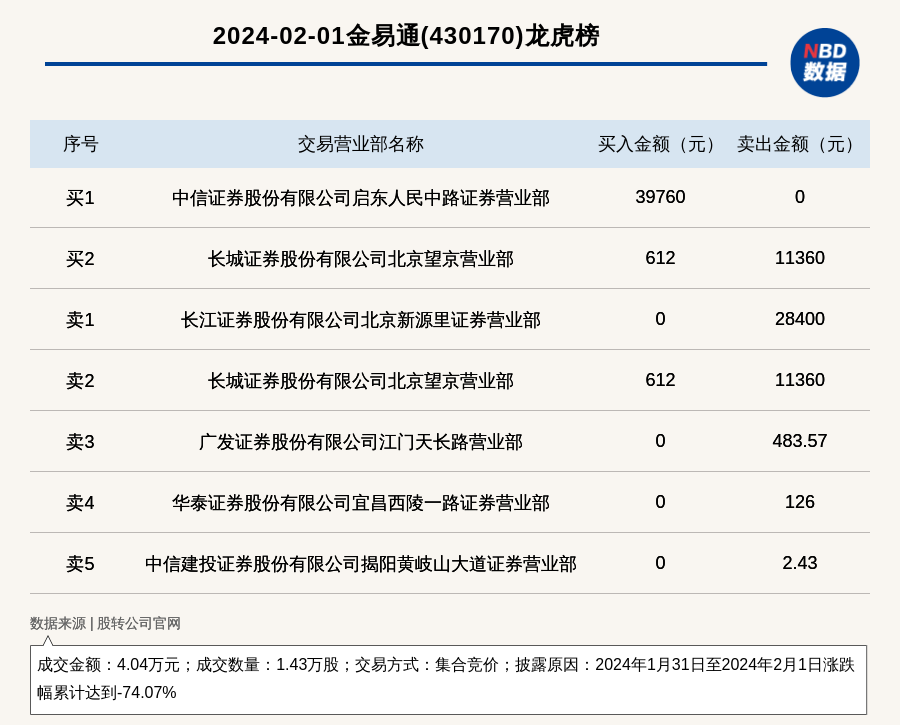Select buy amount 0 in 卖1 row
This screenshot has height=725, width=900.
point(660,319)
